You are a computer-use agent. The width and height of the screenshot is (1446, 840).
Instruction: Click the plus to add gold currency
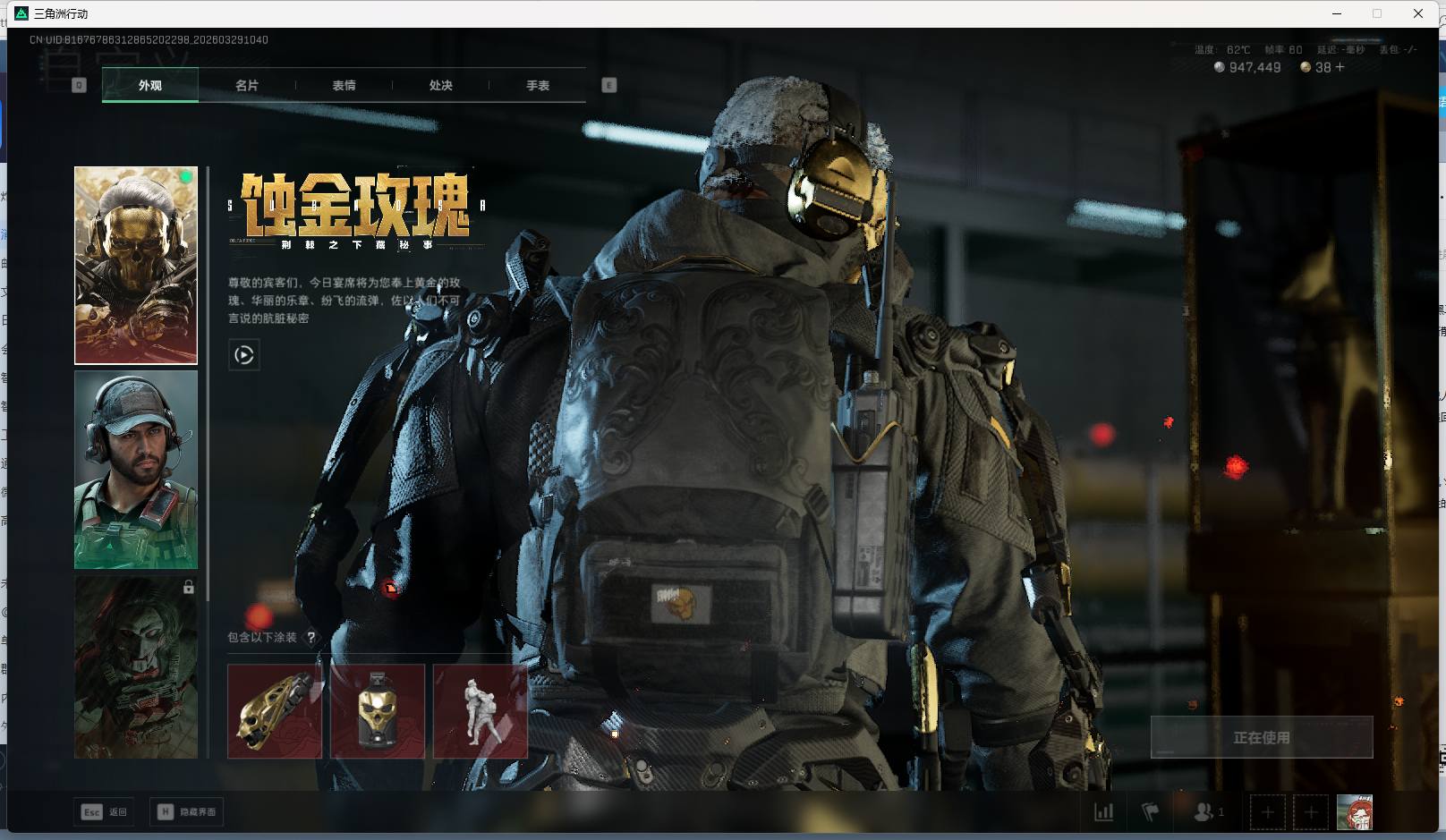pos(1340,67)
